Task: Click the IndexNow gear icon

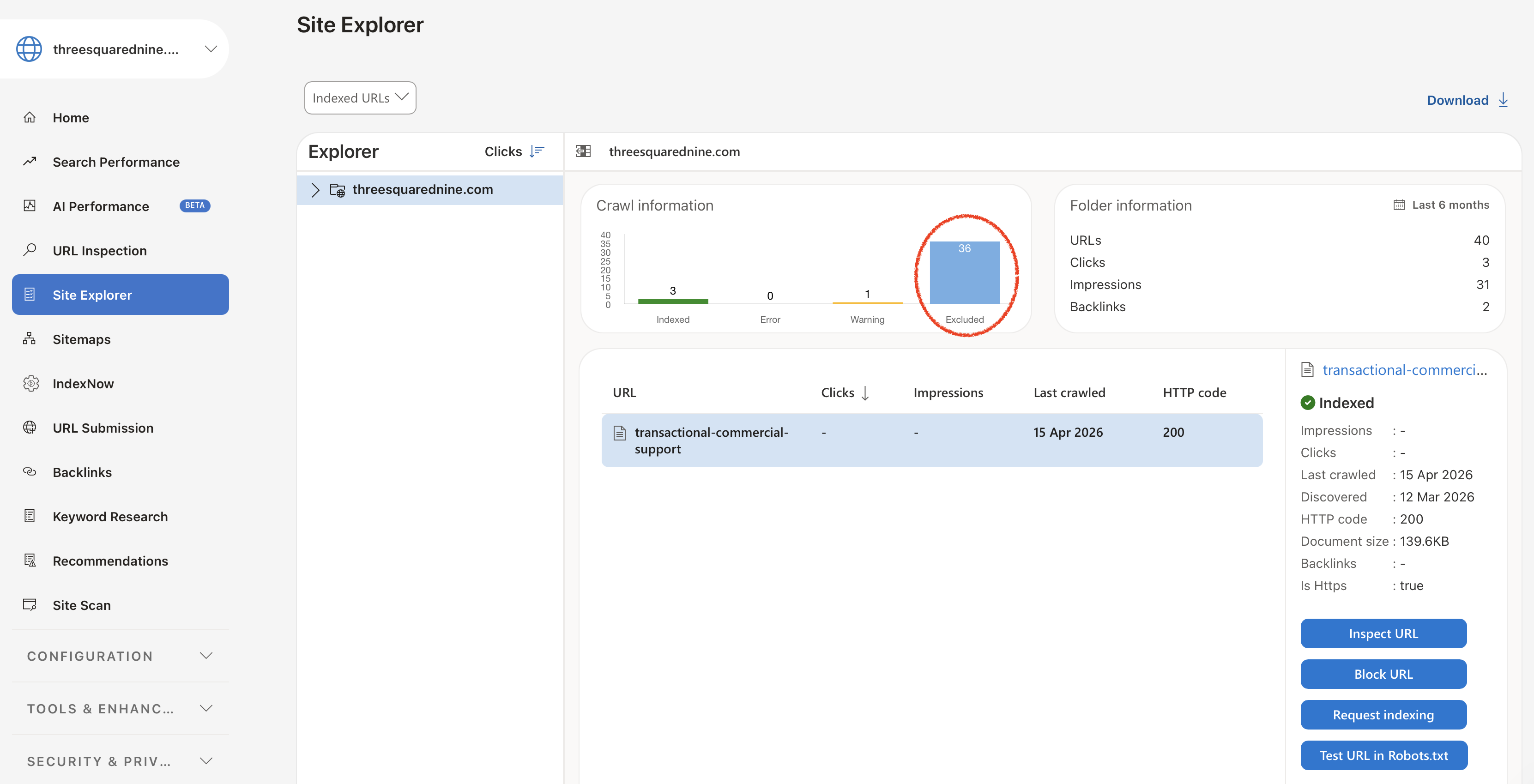Action: point(30,383)
